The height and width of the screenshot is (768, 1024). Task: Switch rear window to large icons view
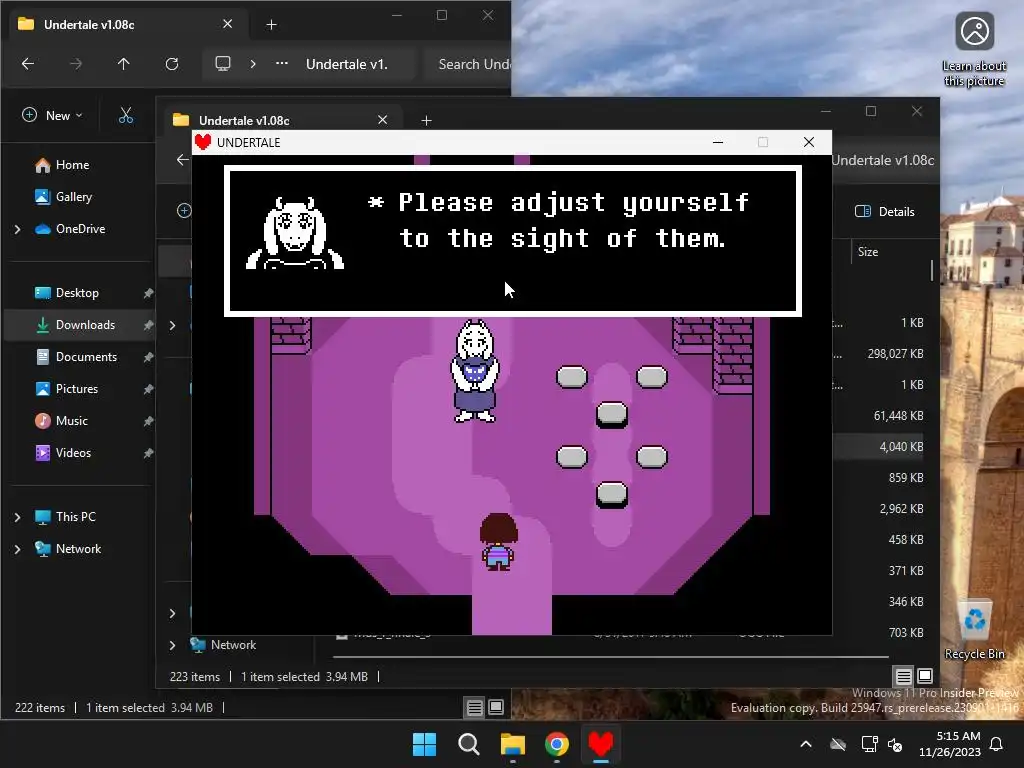pyautogui.click(x=496, y=707)
